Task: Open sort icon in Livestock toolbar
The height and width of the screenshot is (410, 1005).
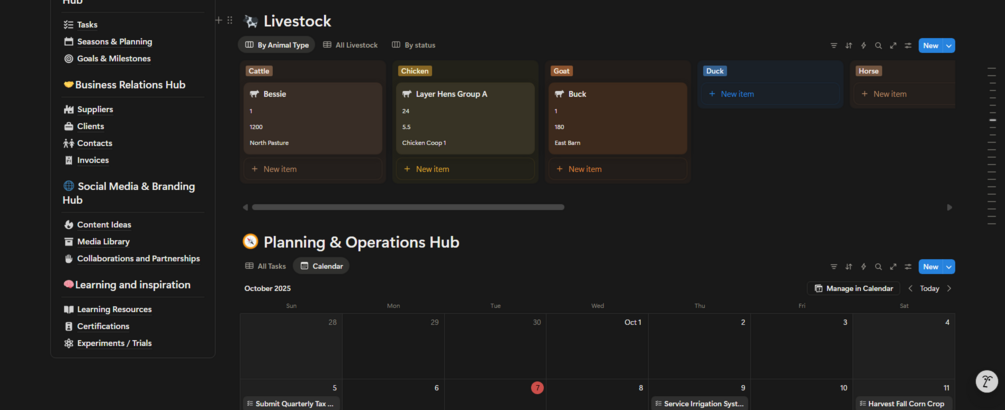Action: click(849, 45)
